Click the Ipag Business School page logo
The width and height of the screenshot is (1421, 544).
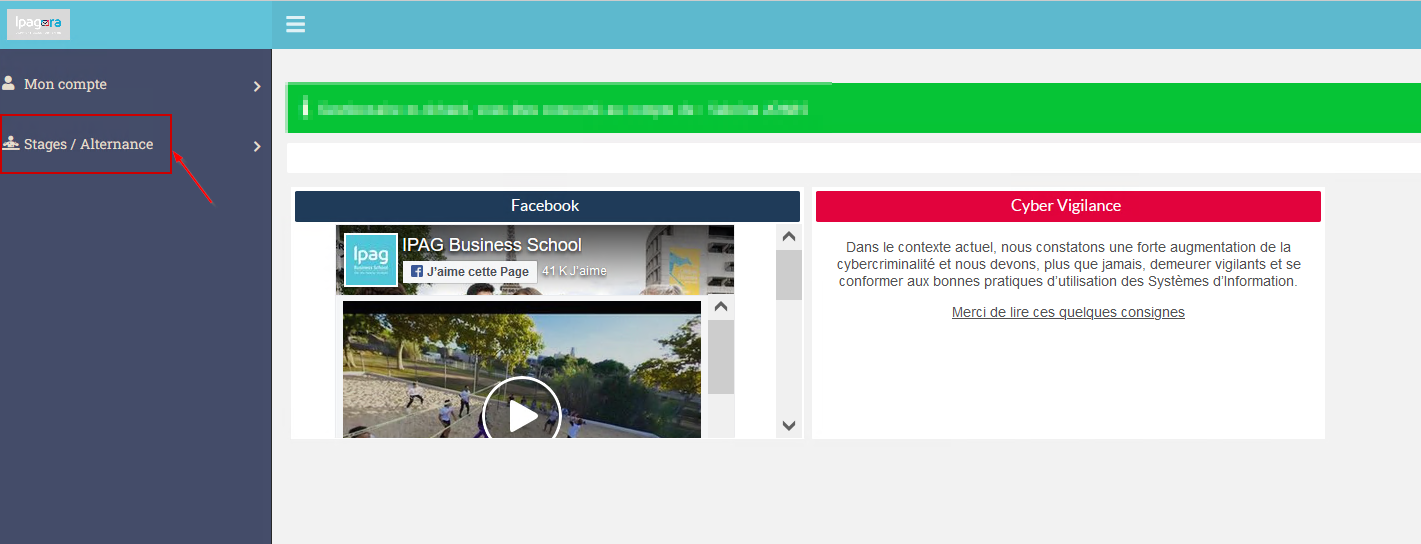pos(371,260)
